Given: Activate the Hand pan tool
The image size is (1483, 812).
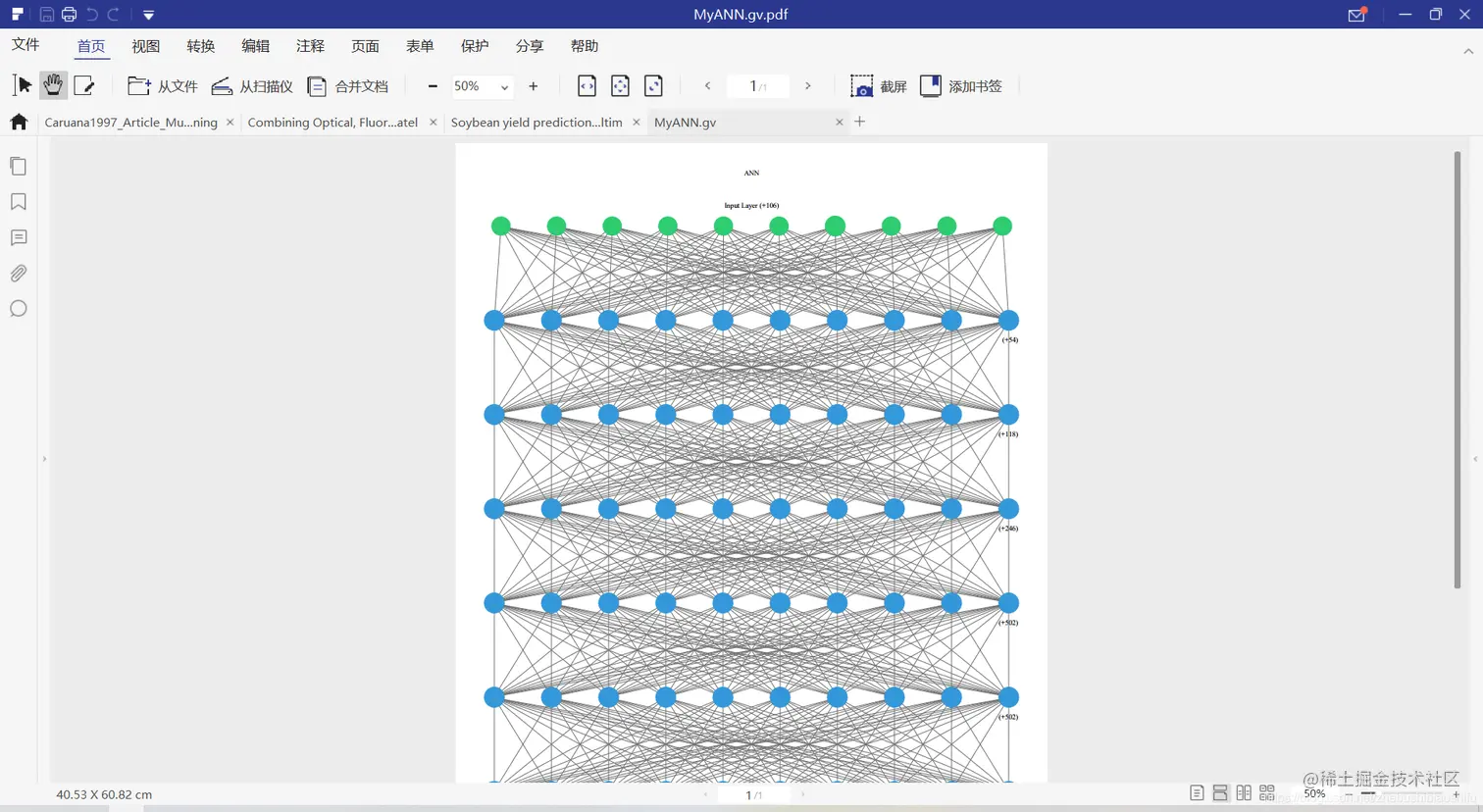Looking at the screenshot, I should [53, 85].
